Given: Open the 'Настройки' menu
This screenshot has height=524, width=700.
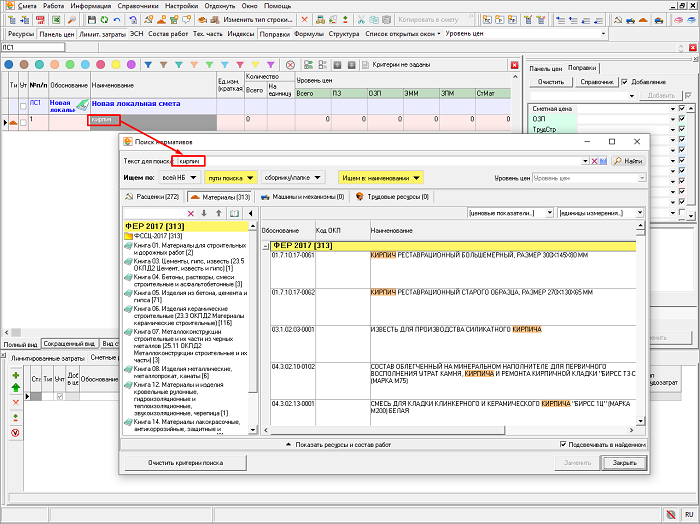Looking at the screenshot, I should point(181,6).
